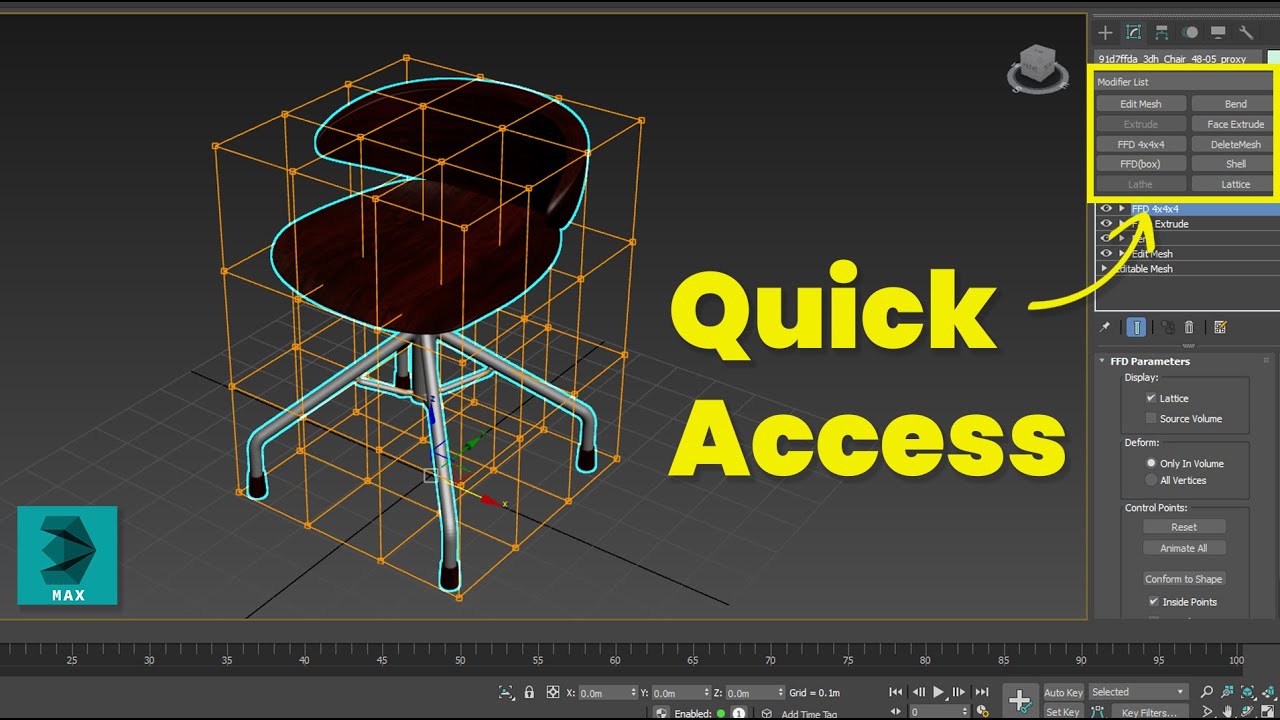Toggle the selection lock padlock icon
Viewport: 1280px width, 720px height.
point(528,692)
